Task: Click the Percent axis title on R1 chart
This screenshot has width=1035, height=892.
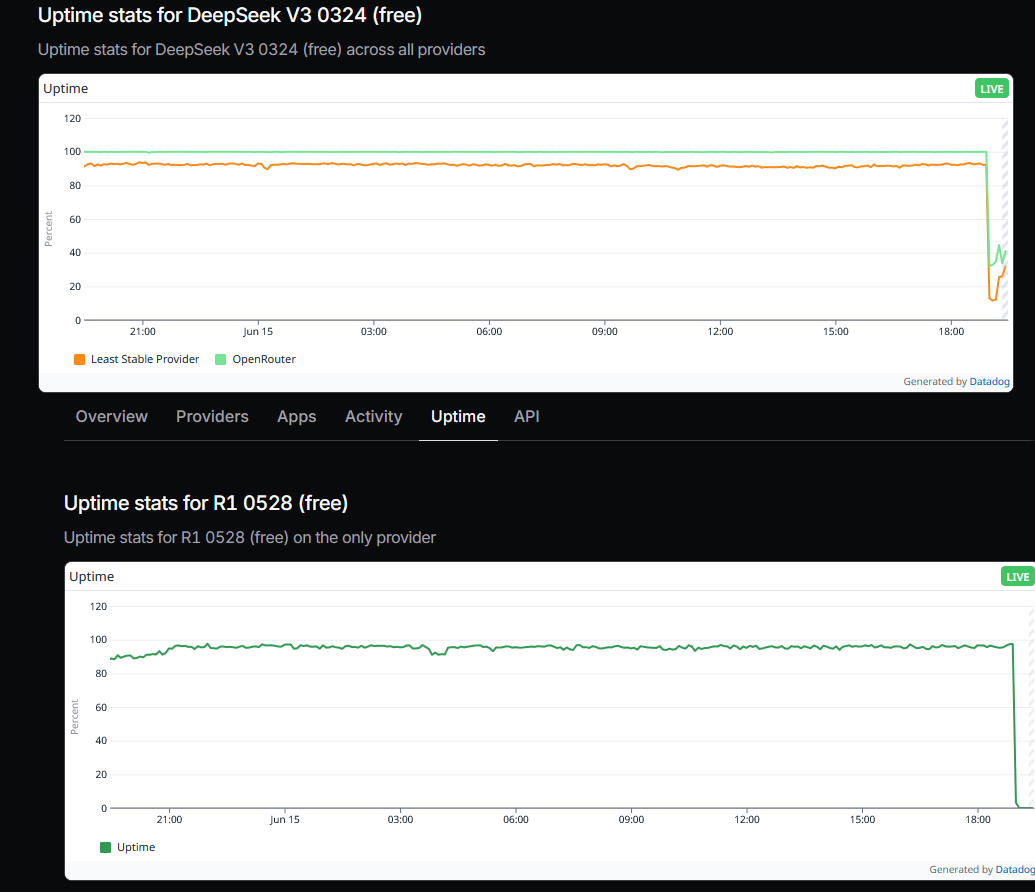Action: pyautogui.click(x=75, y=717)
